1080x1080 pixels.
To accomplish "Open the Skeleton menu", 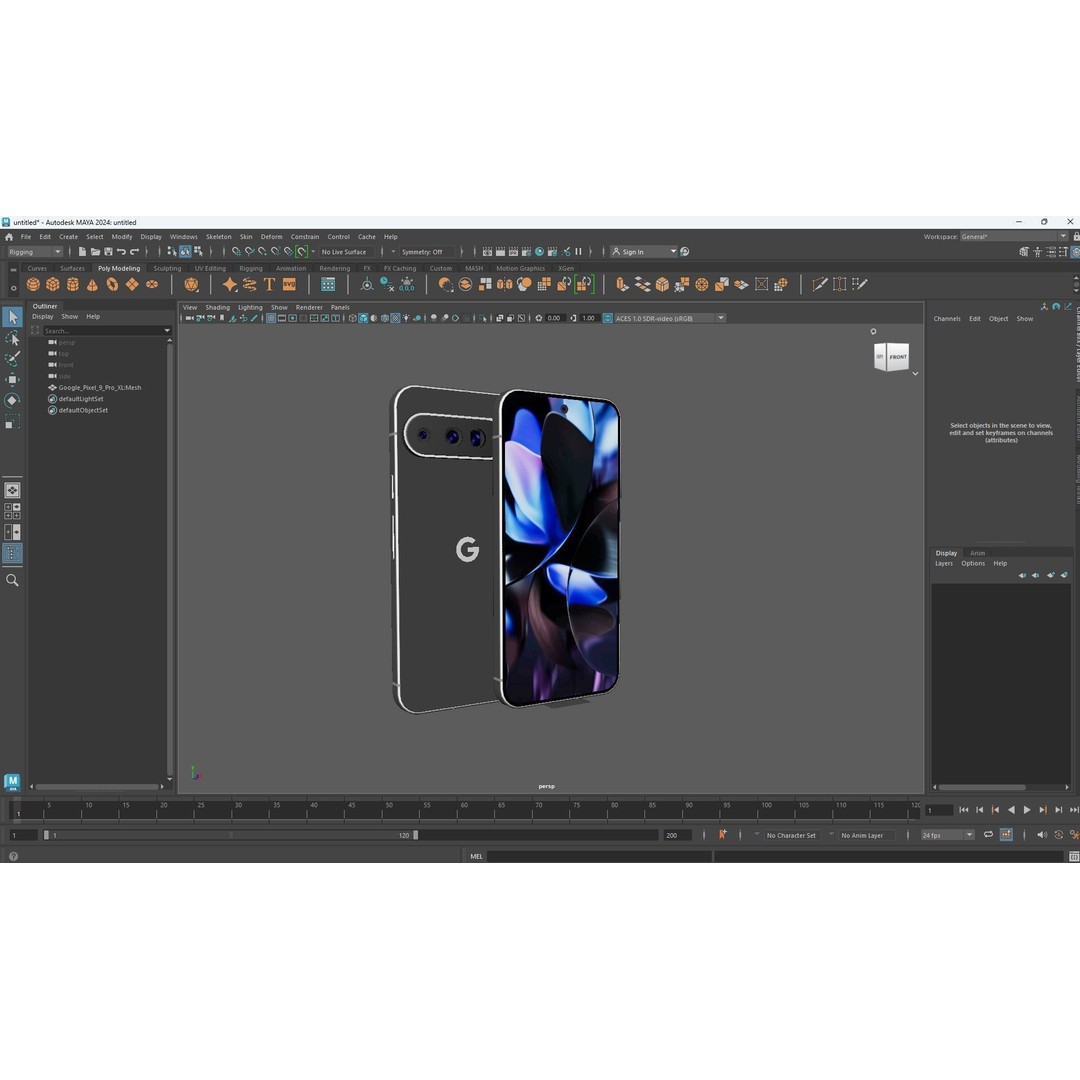I will point(218,236).
